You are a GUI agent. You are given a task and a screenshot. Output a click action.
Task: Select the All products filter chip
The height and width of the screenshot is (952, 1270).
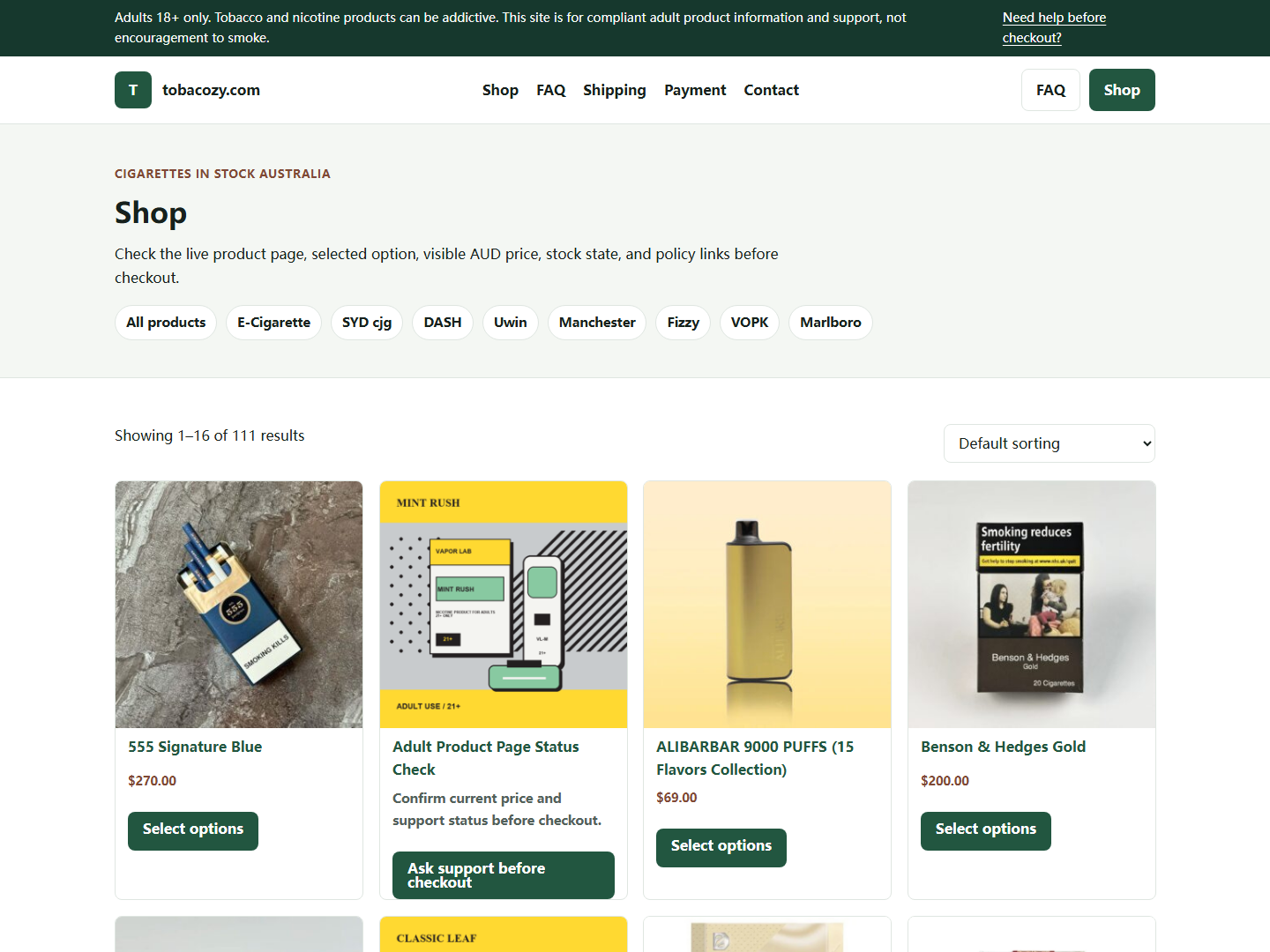pyautogui.click(x=166, y=323)
